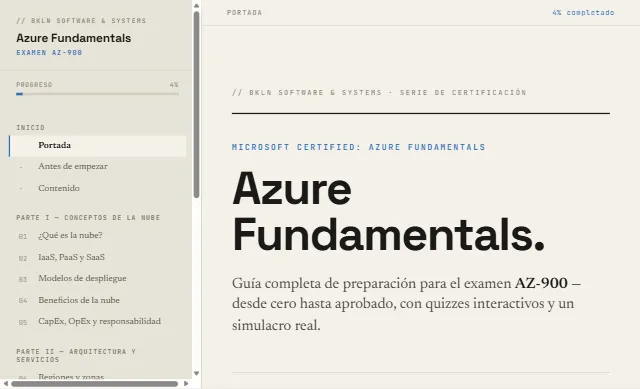
Task: Open the Portada sidebar item
Action: coord(97,146)
